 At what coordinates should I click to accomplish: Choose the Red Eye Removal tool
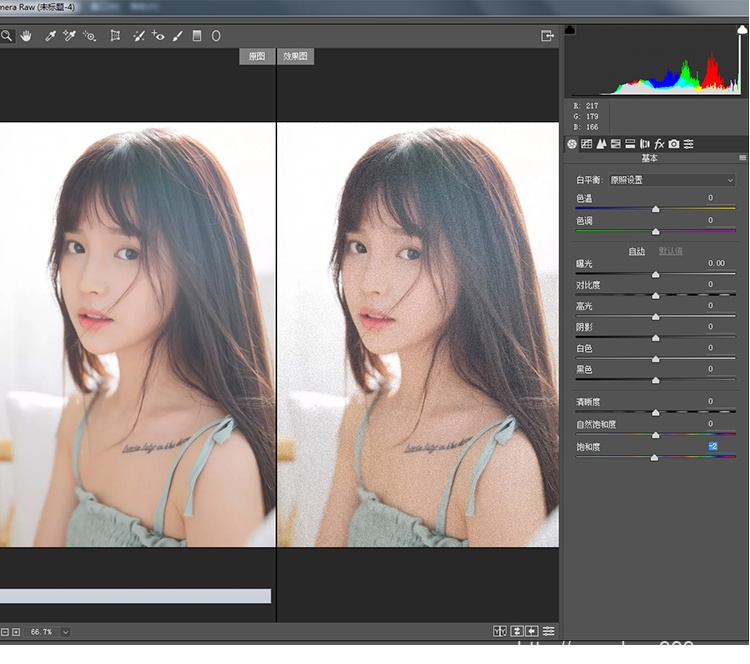click(x=158, y=36)
